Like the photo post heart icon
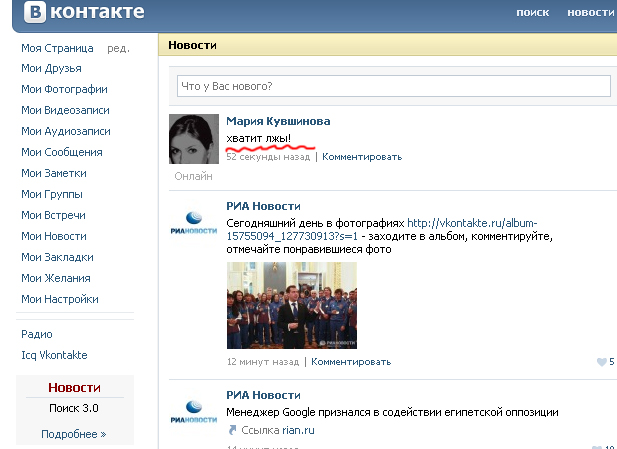Image resolution: width=617 pixels, height=449 pixels. 602,362
